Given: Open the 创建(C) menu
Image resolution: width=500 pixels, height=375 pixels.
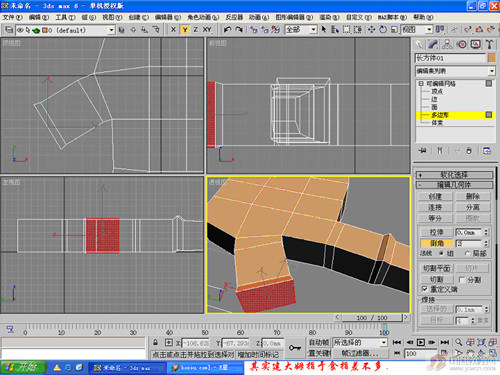Looking at the screenshot, I should [x=139, y=17].
